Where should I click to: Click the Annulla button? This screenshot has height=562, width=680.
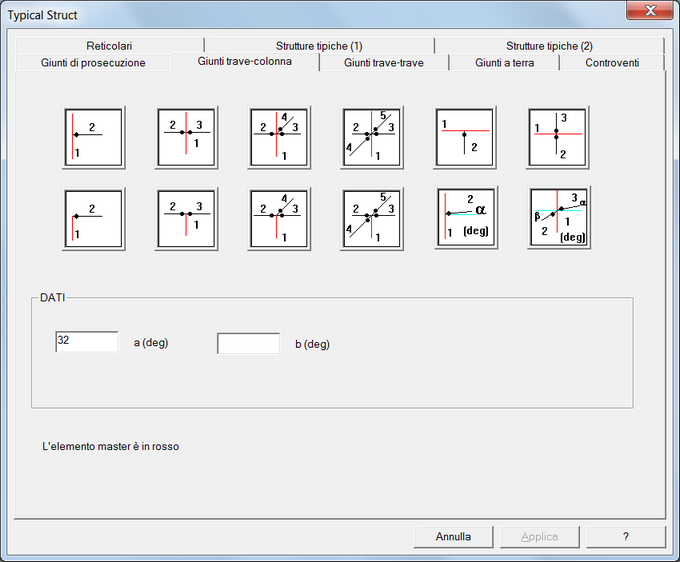[453, 537]
